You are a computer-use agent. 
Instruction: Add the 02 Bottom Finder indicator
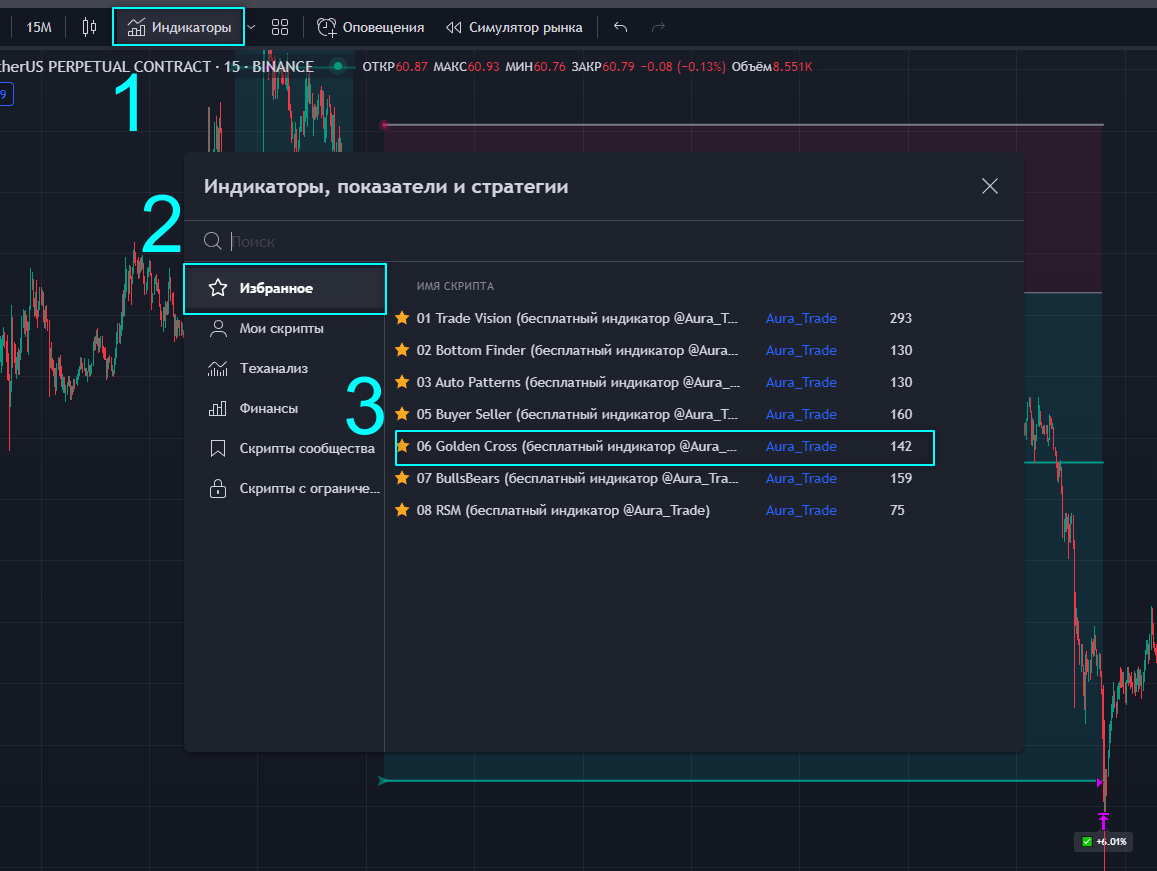tap(577, 350)
